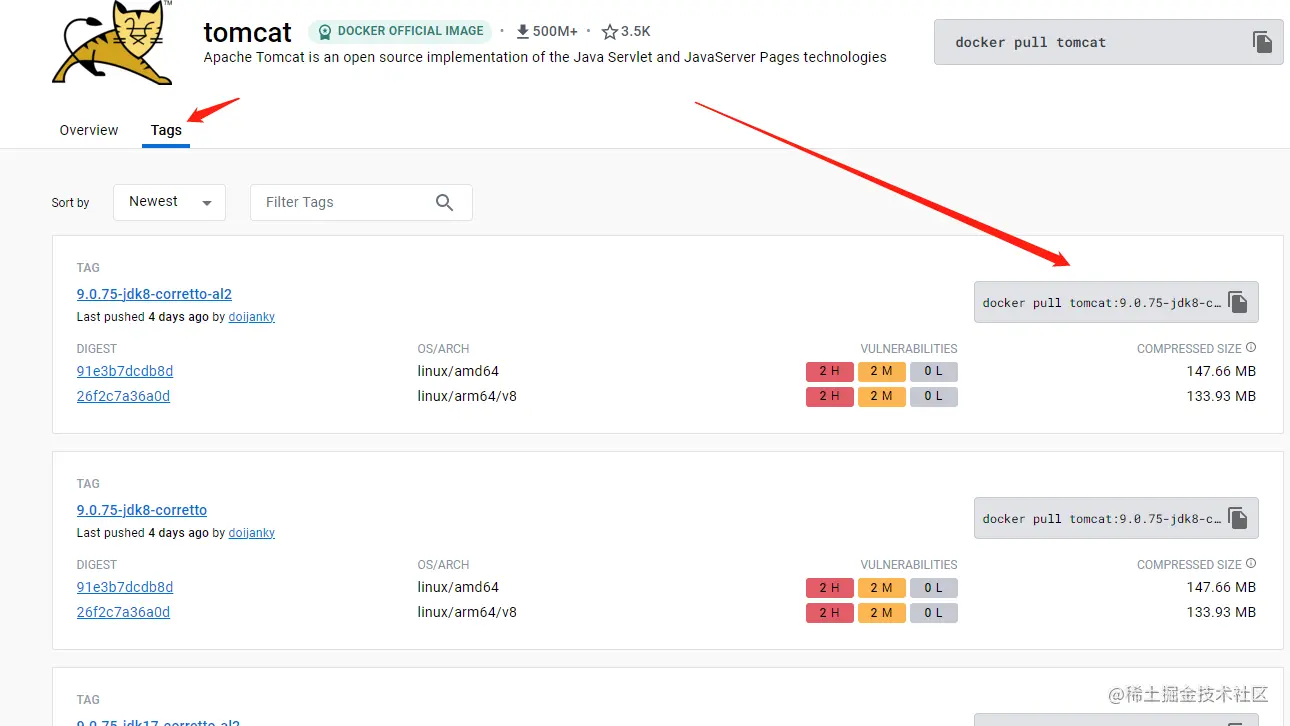Copy pull command in the second card, tagged 9.0.75-jdk8-corretto
Screen dimensions: 1290x726
pos(1238,518)
